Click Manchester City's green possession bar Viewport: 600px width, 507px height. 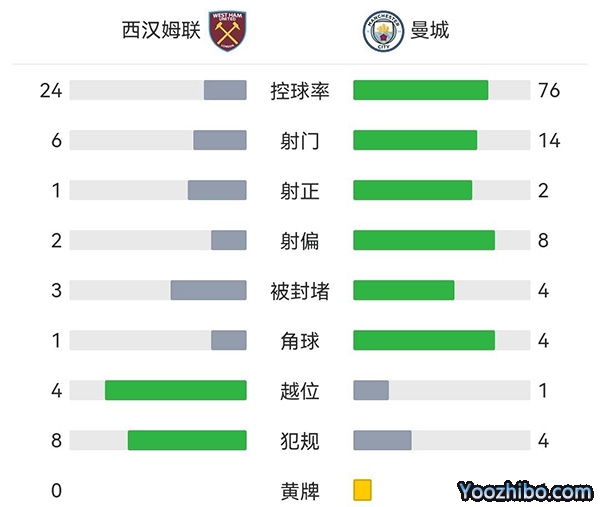(x=420, y=91)
